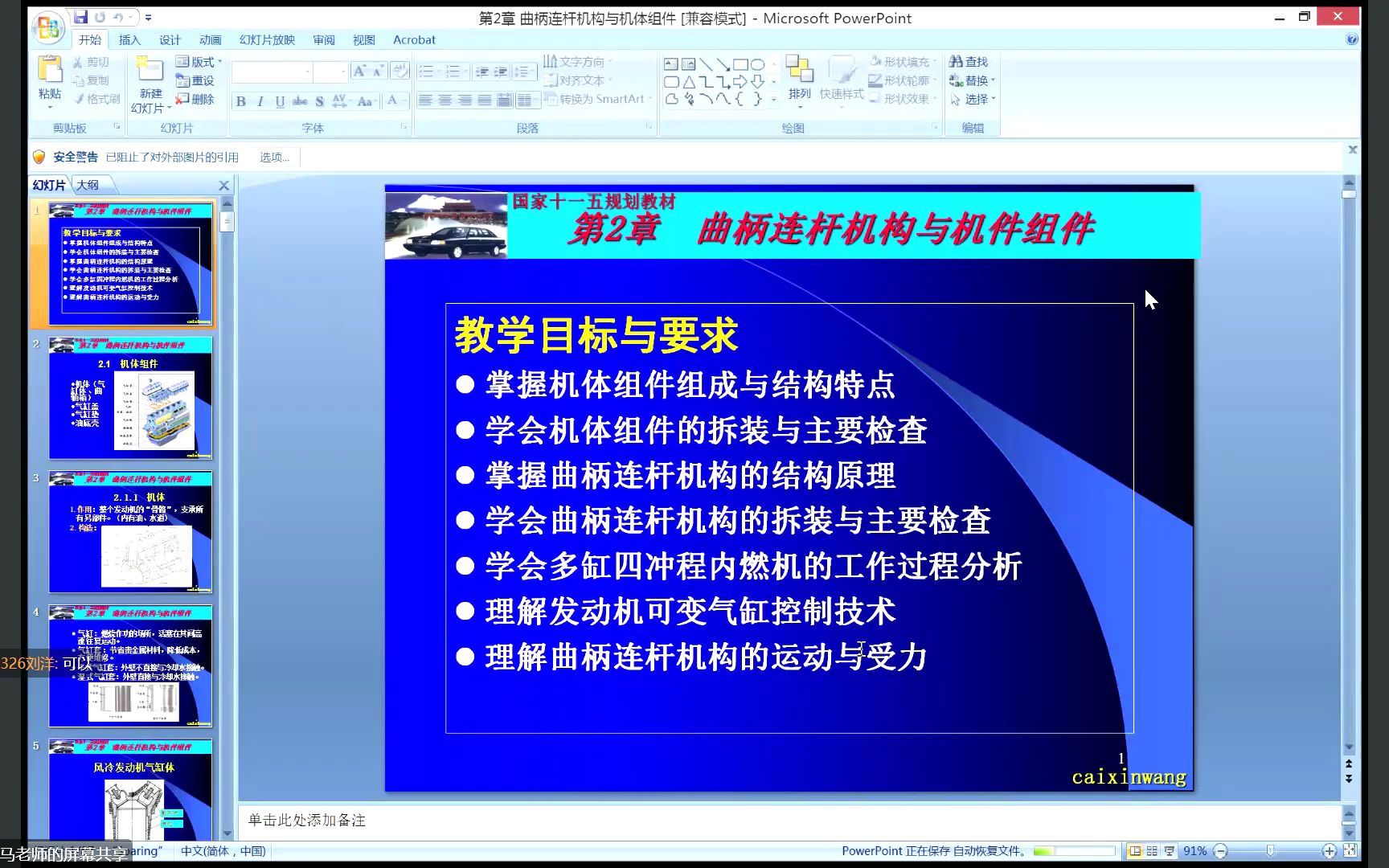Open the Review (审阅) ribbon tab
This screenshot has width=1389, height=868.
(324, 39)
